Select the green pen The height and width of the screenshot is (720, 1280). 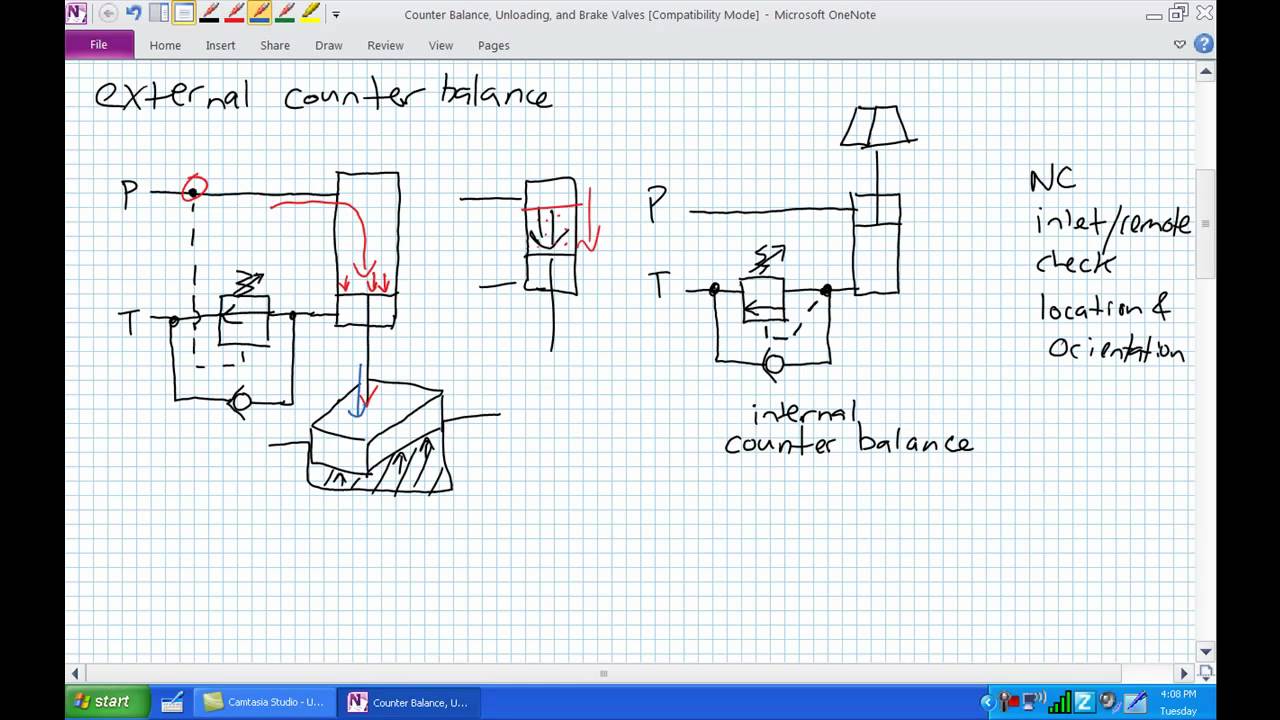pos(285,14)
